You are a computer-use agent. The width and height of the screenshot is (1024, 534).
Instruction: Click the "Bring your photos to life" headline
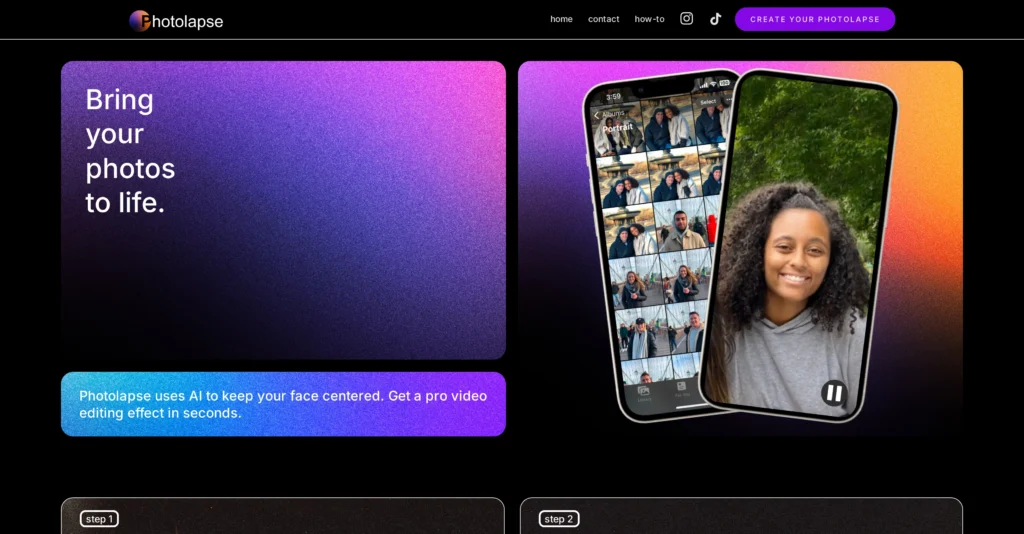click(x=130, y=151)
